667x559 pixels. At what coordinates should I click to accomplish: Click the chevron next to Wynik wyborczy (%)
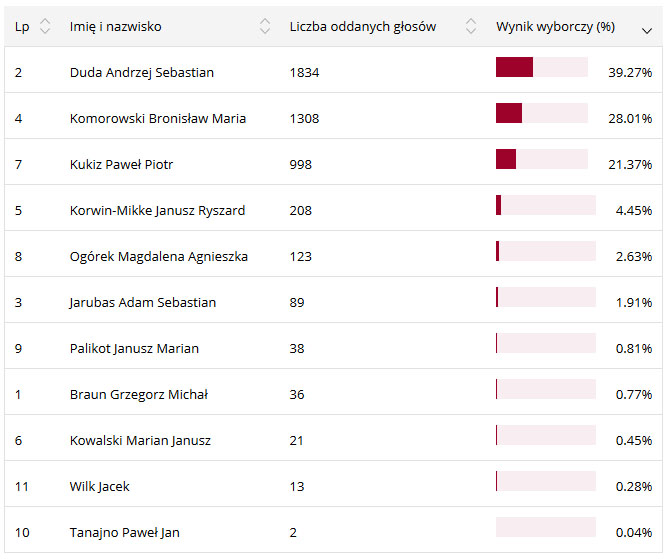coord(646,29)
